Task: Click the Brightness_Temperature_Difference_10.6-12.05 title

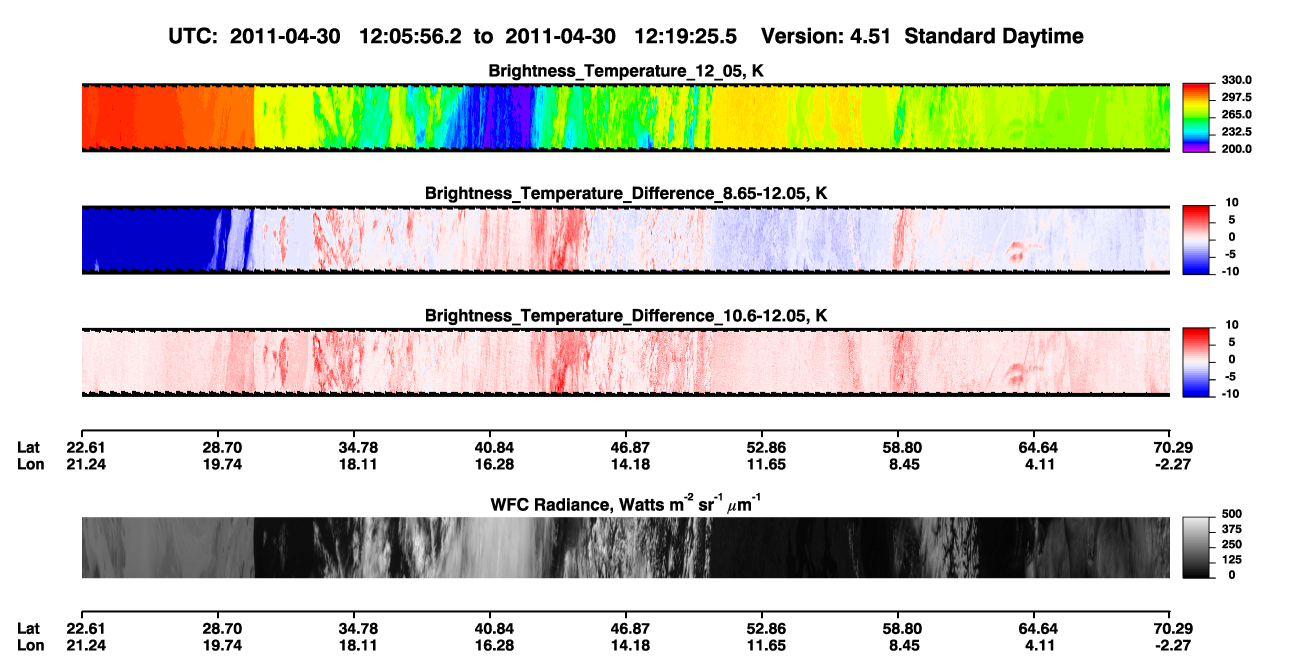Action: (626, 316)
